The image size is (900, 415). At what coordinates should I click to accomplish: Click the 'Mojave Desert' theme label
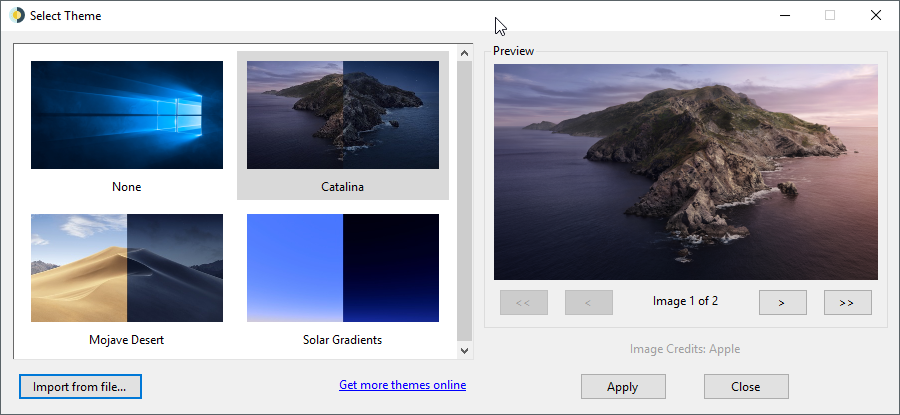(127, 340)
